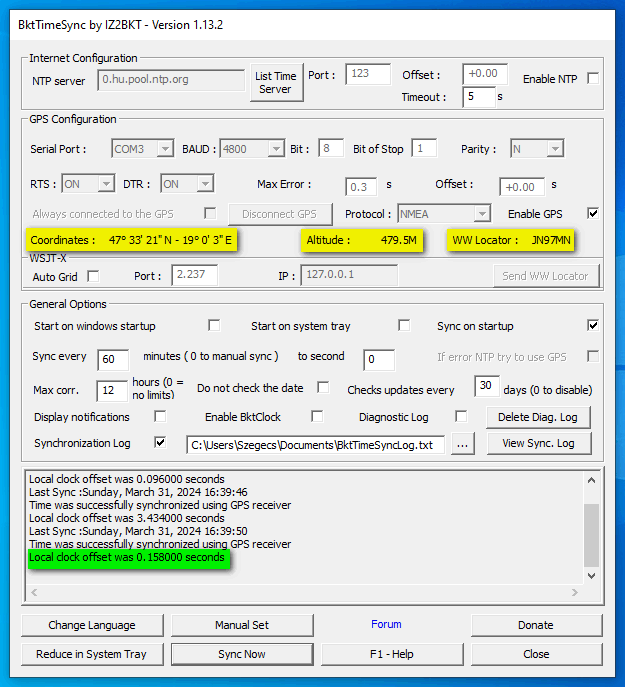Click the WSJT-X Port field

click(x=195, y=275)
